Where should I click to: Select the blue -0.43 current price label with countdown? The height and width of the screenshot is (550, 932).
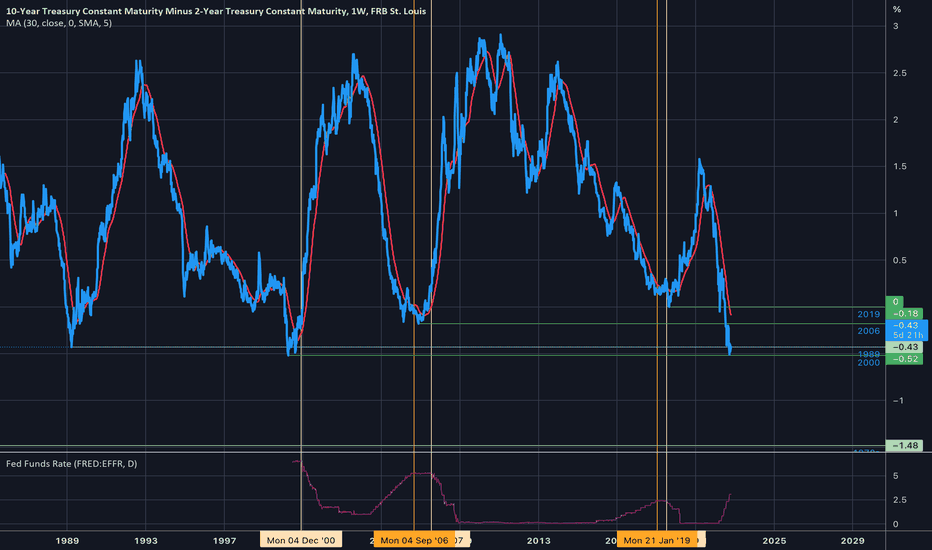906,330
